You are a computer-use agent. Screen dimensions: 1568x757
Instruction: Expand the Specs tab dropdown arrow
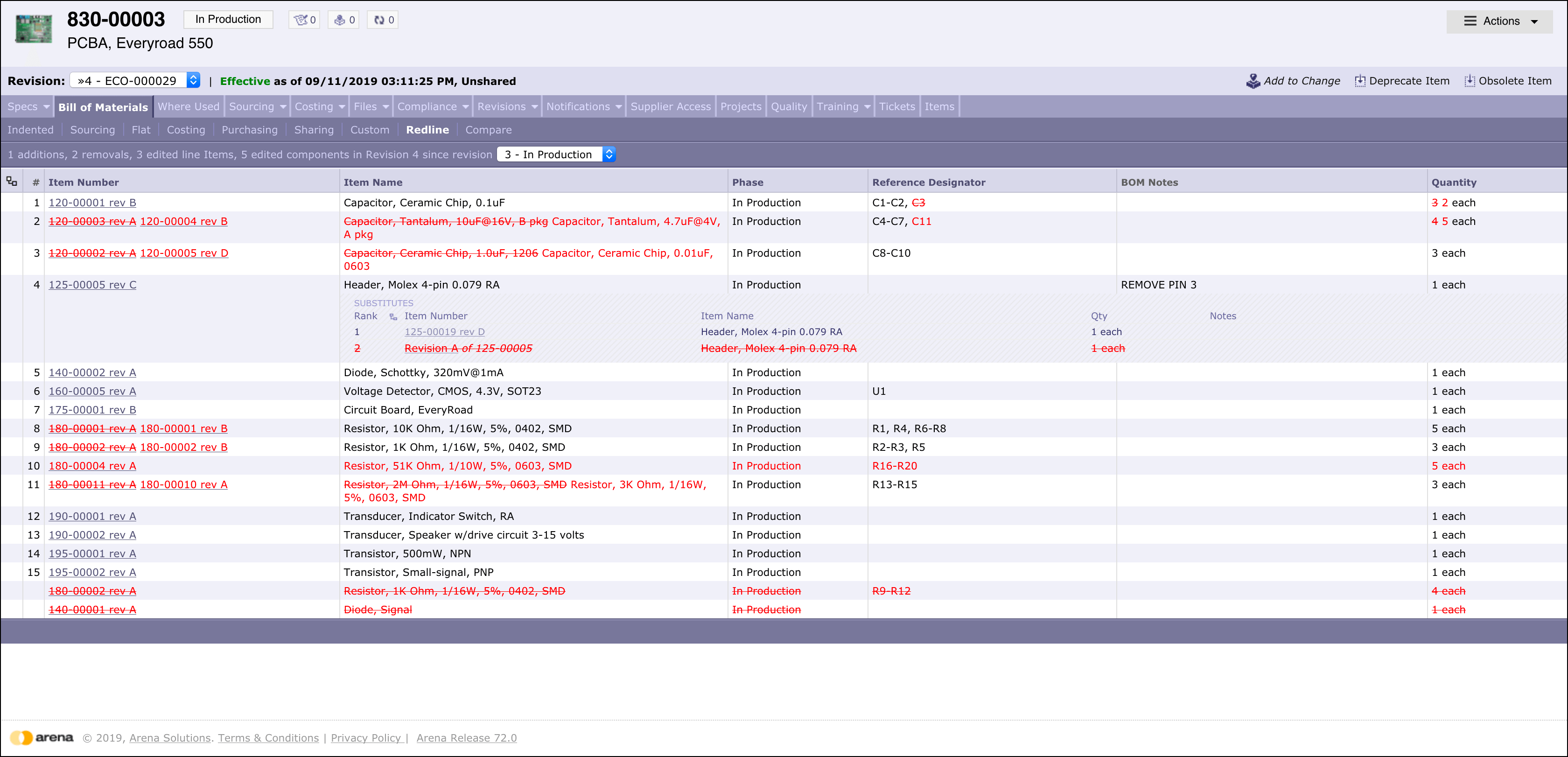click(46, 106)
